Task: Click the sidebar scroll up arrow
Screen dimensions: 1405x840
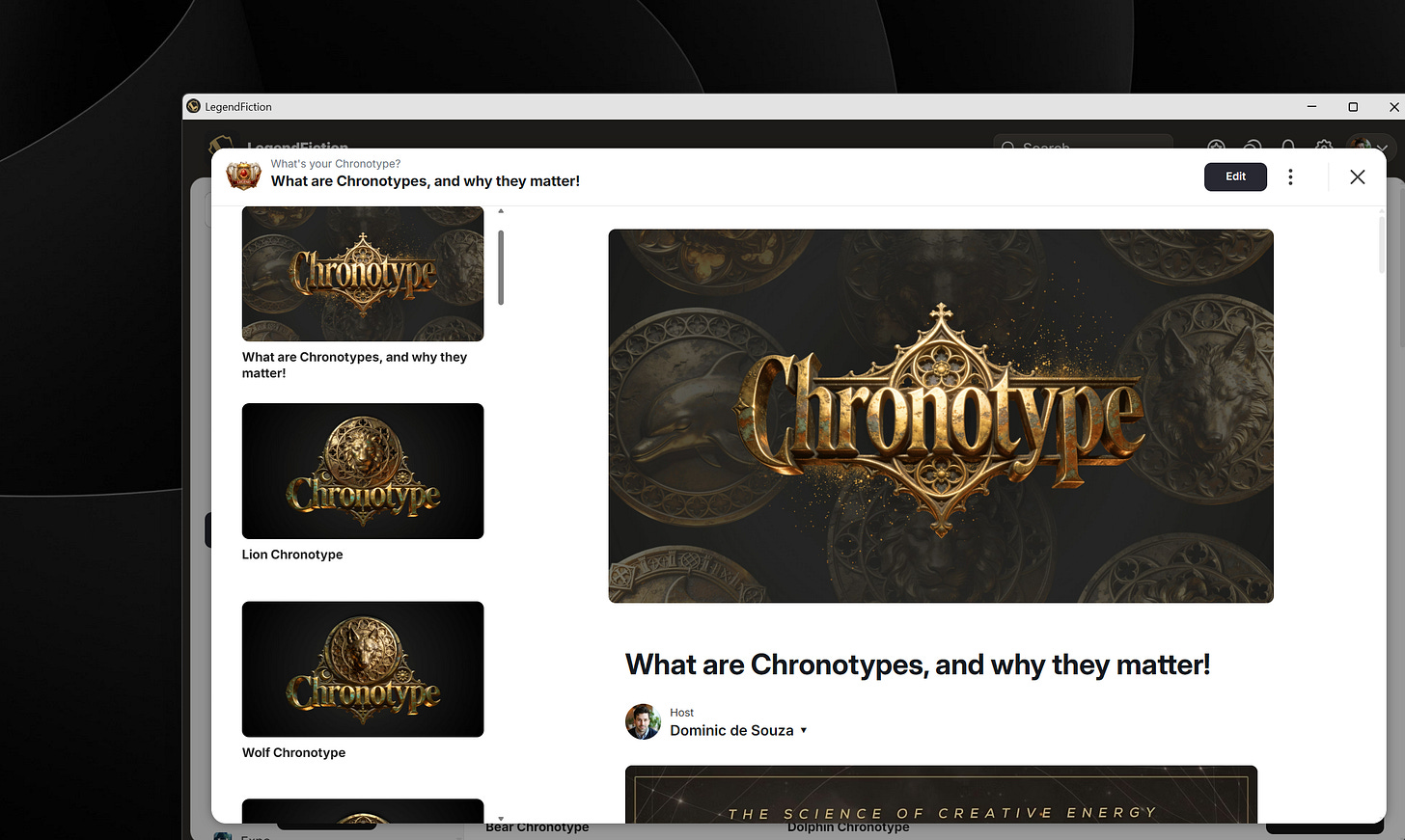Action: pos(501,210)
